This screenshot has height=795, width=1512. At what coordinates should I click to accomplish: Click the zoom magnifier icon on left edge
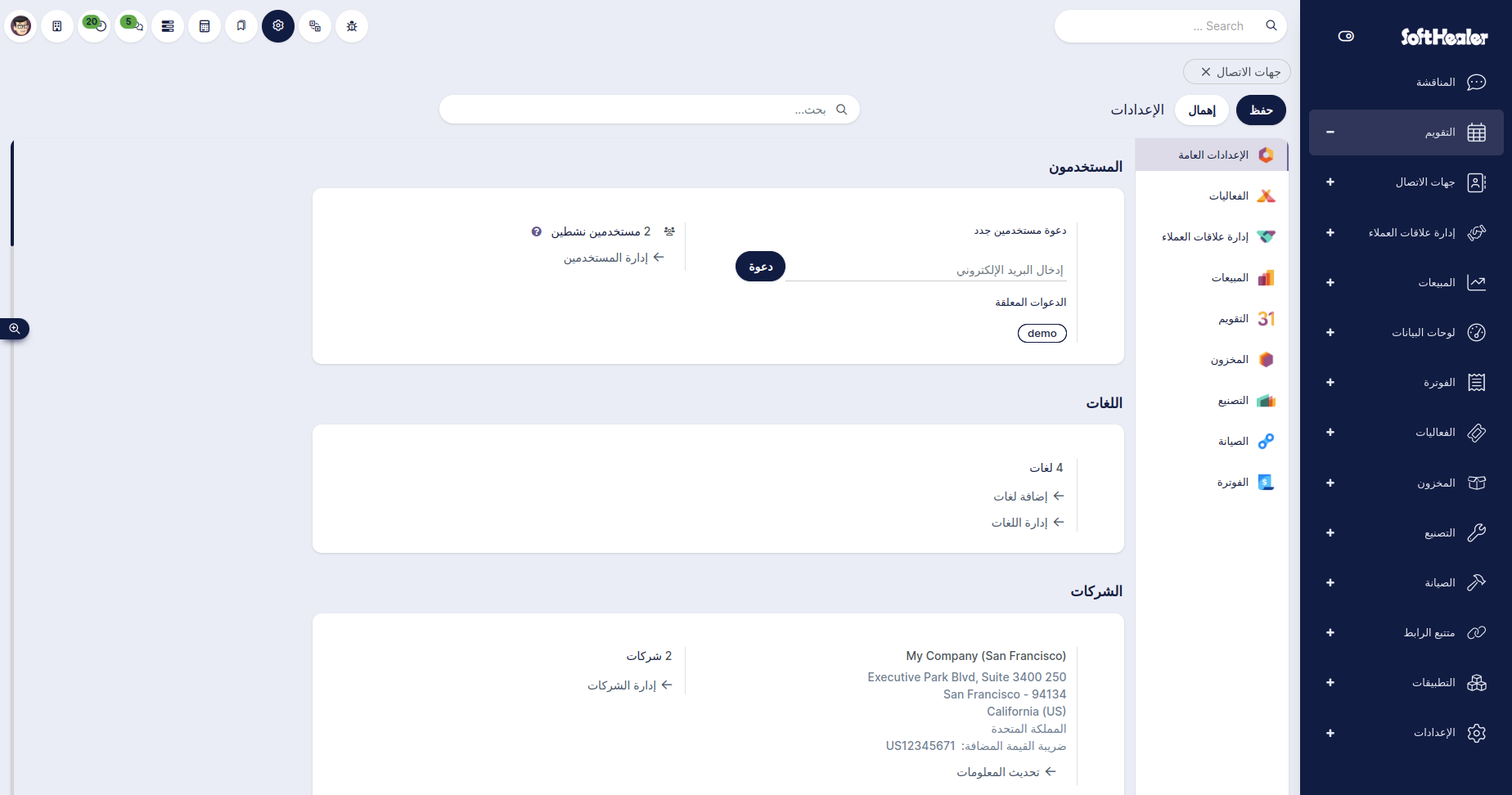[x=15, y=329]
